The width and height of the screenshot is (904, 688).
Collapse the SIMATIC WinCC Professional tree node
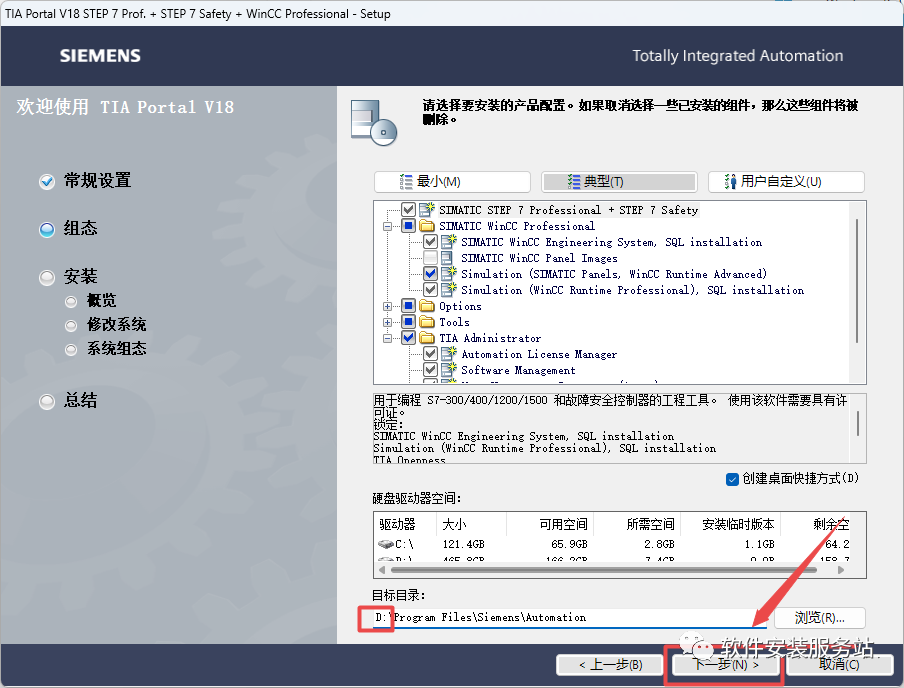tap(387, 226)
